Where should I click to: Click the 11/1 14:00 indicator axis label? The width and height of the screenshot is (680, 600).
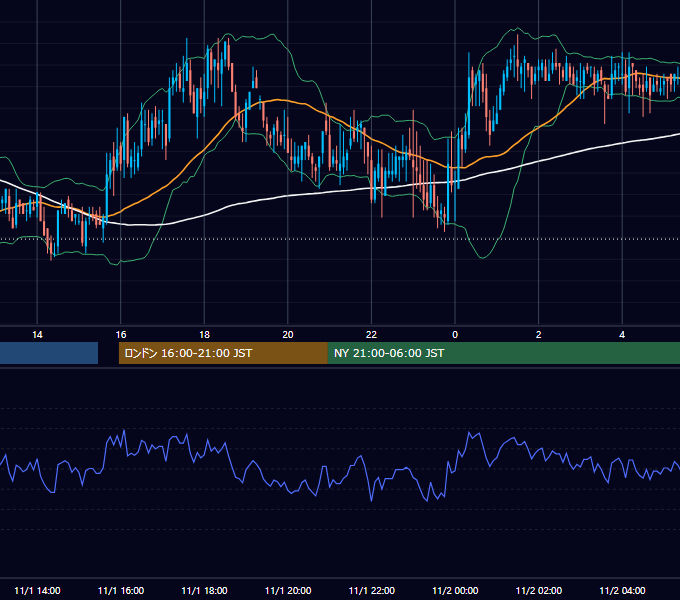[37, 590]
